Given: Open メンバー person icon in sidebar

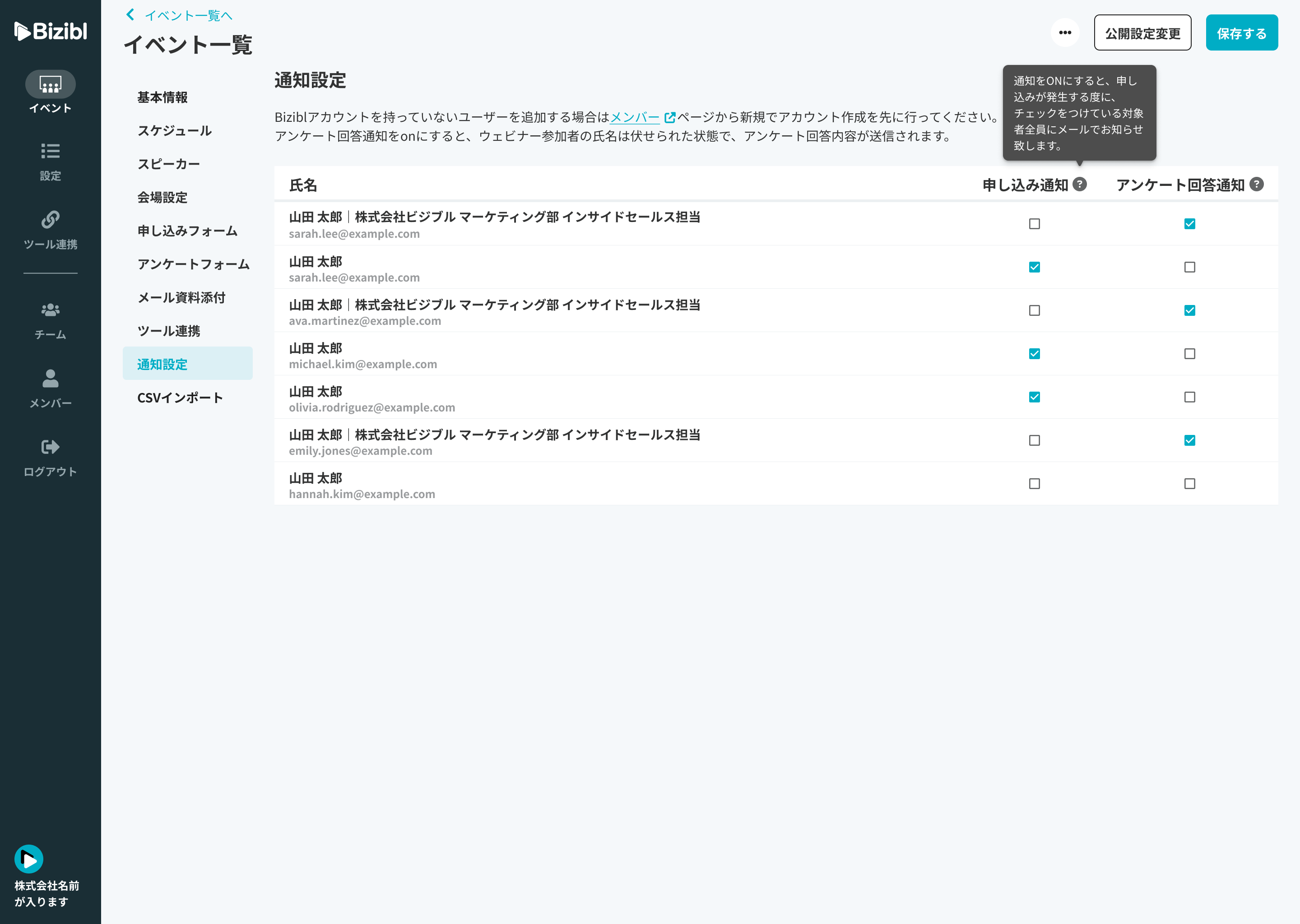Looking at the screenshot, I should pyautogui.click(x=50, y=379).
